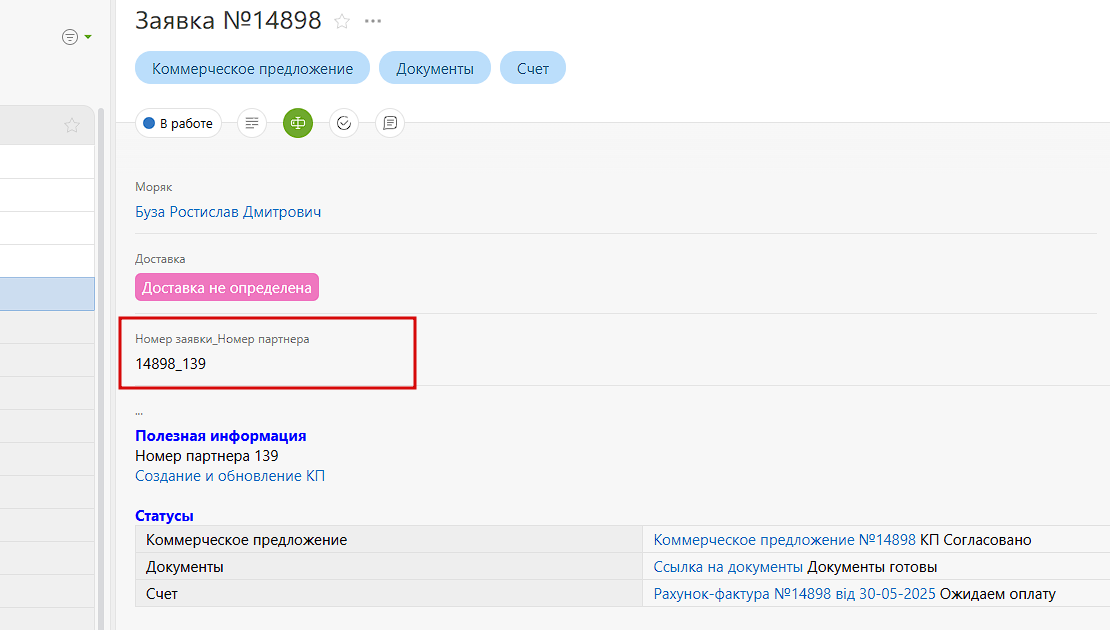Open Создание и обновление КП link

coord(230,476)
